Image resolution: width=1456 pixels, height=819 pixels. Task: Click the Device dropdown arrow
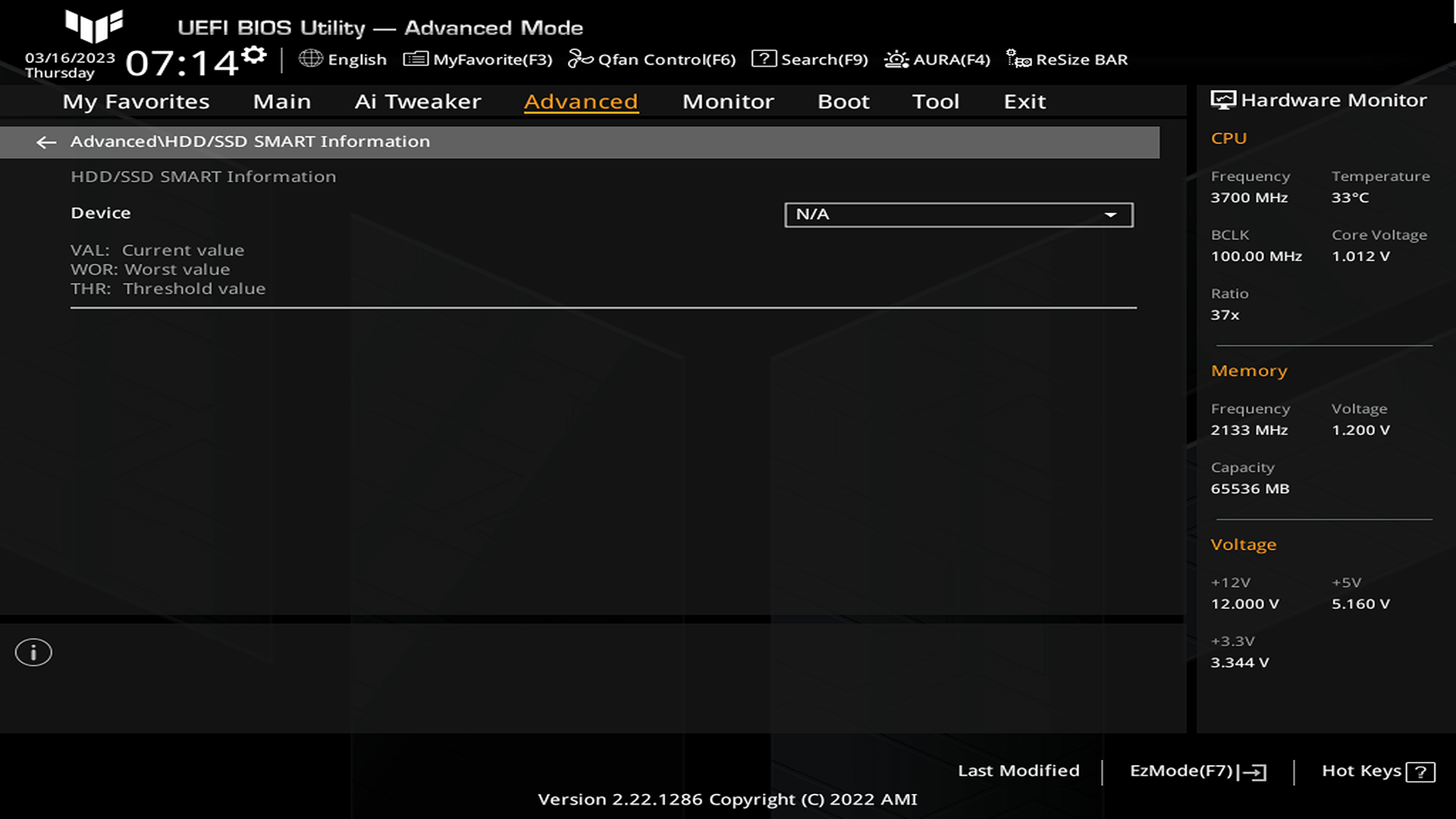click(x=1110, y=215)
